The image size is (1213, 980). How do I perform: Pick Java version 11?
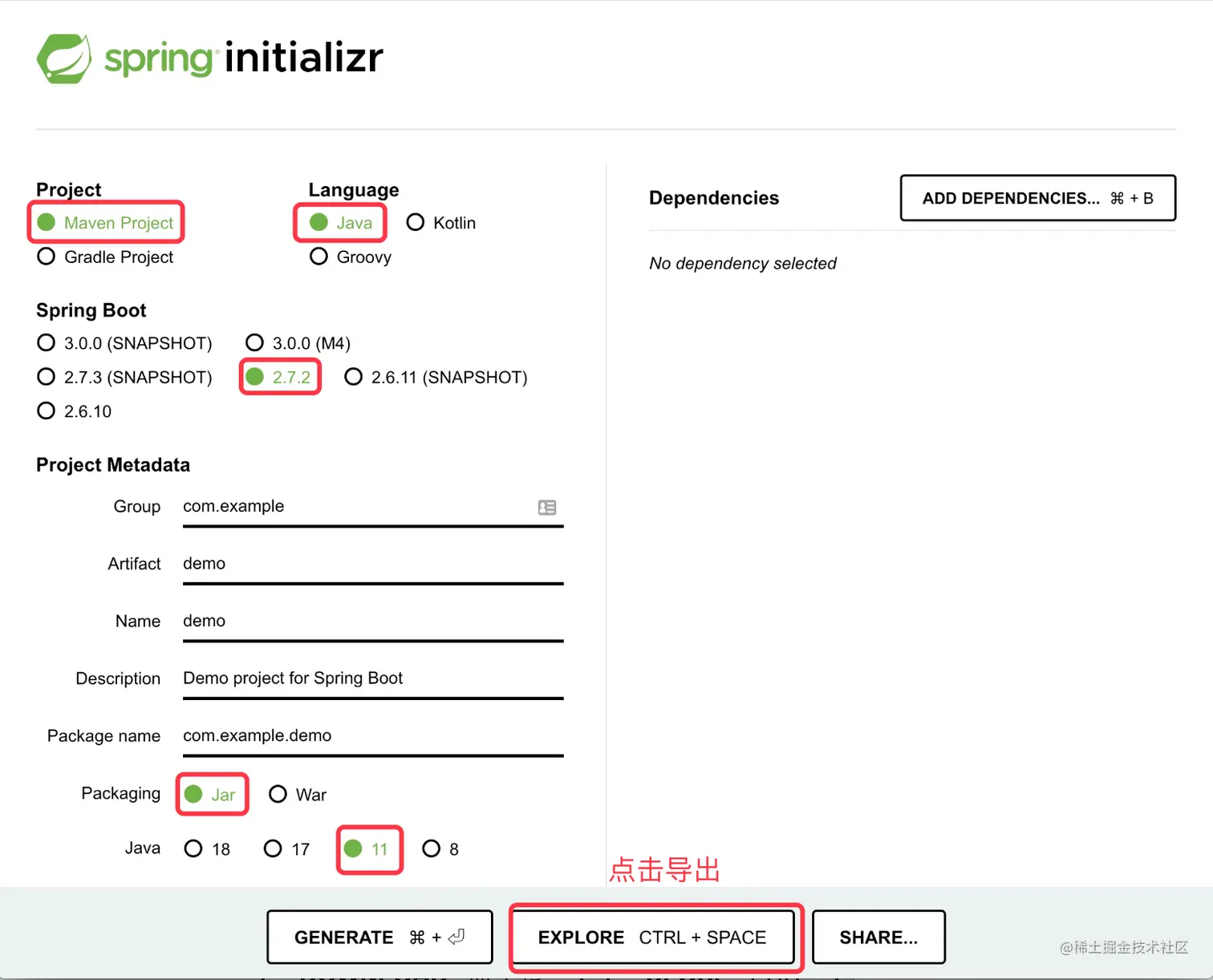click(x=367, y=848)
